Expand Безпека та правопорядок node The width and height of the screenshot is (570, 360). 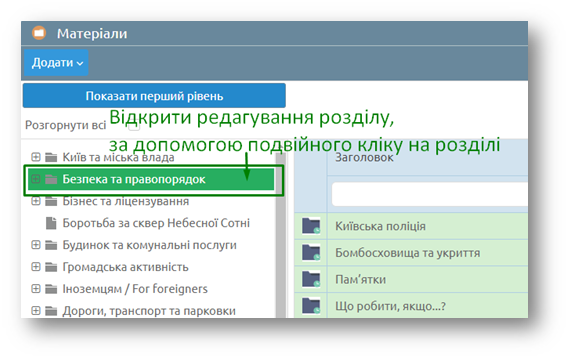(x=36, y=179)
